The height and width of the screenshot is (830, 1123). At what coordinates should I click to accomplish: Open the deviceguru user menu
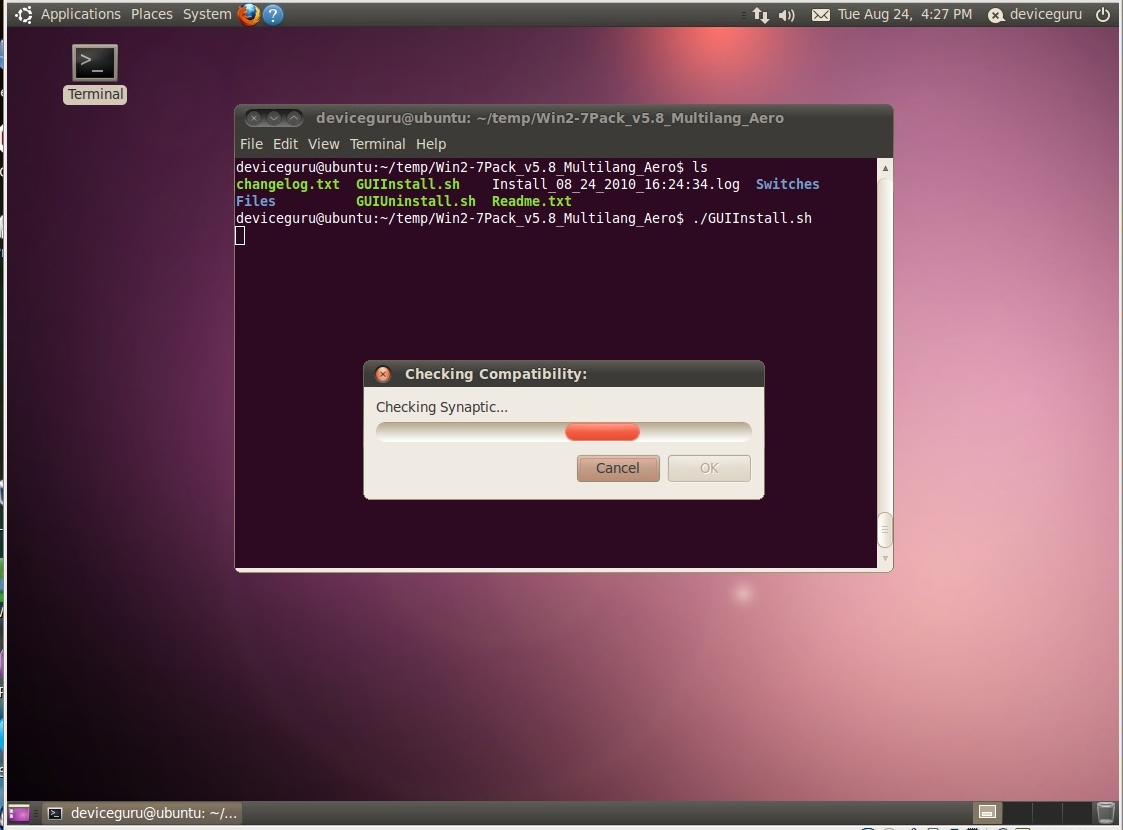click(1036, 14)
